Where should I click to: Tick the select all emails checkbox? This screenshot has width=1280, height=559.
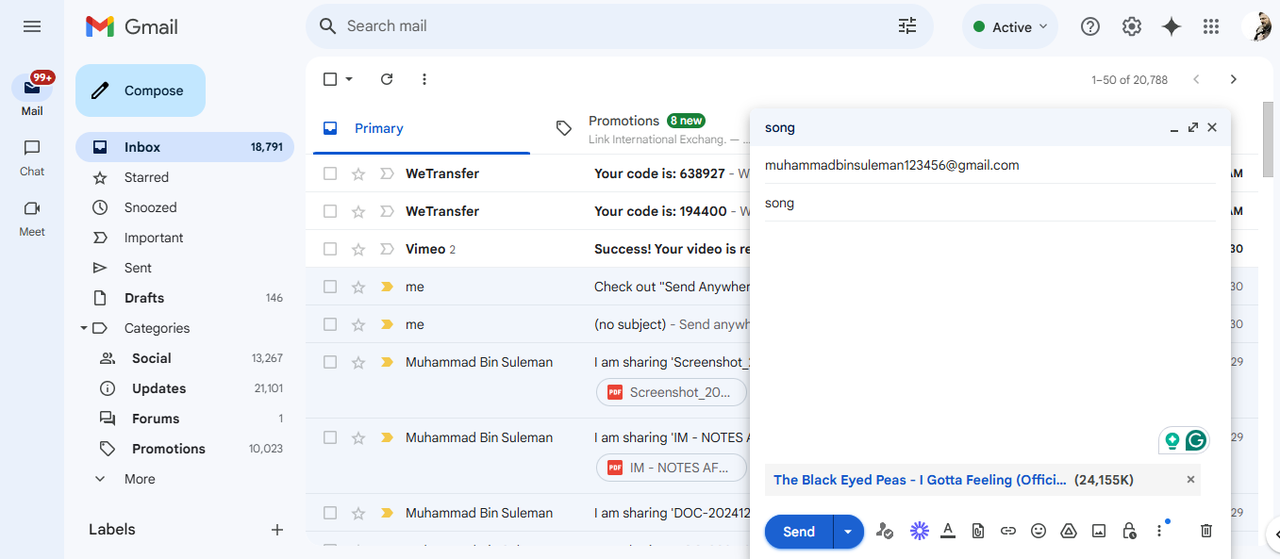coord(330,79)
